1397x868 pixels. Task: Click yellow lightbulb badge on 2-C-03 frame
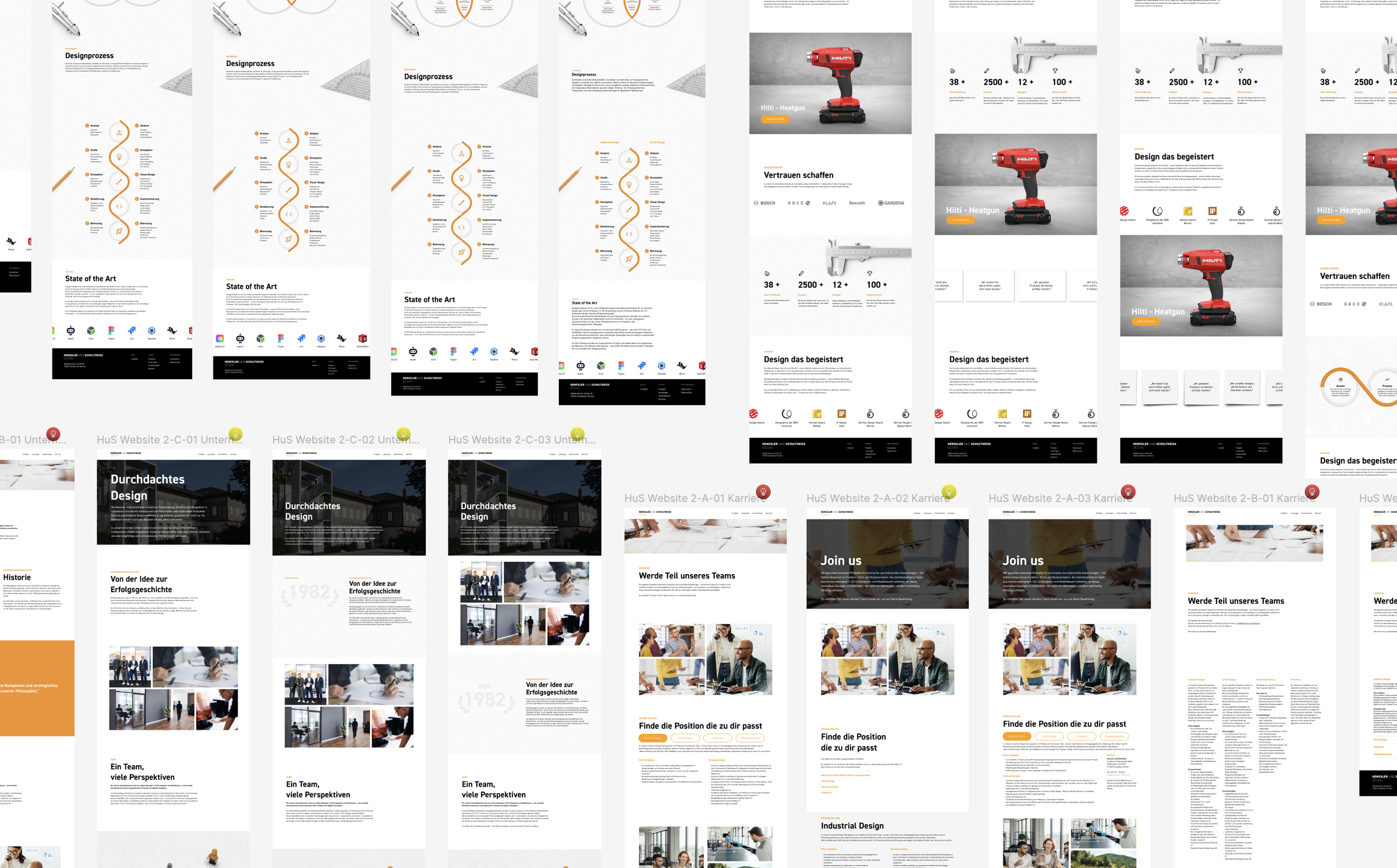click(x=578, y=433)
